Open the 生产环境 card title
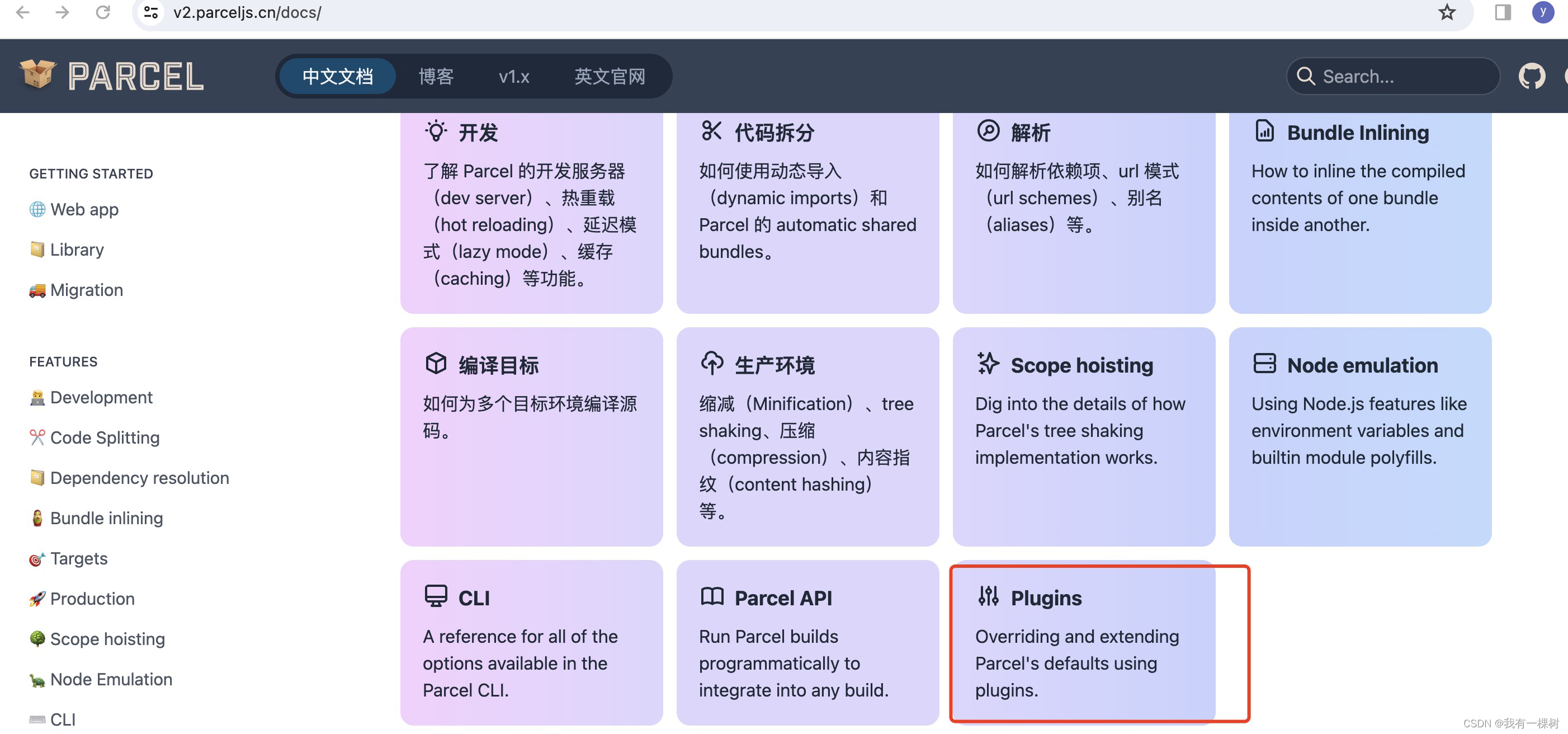This screenshot has height=734, width=1568. coord(774,365)
